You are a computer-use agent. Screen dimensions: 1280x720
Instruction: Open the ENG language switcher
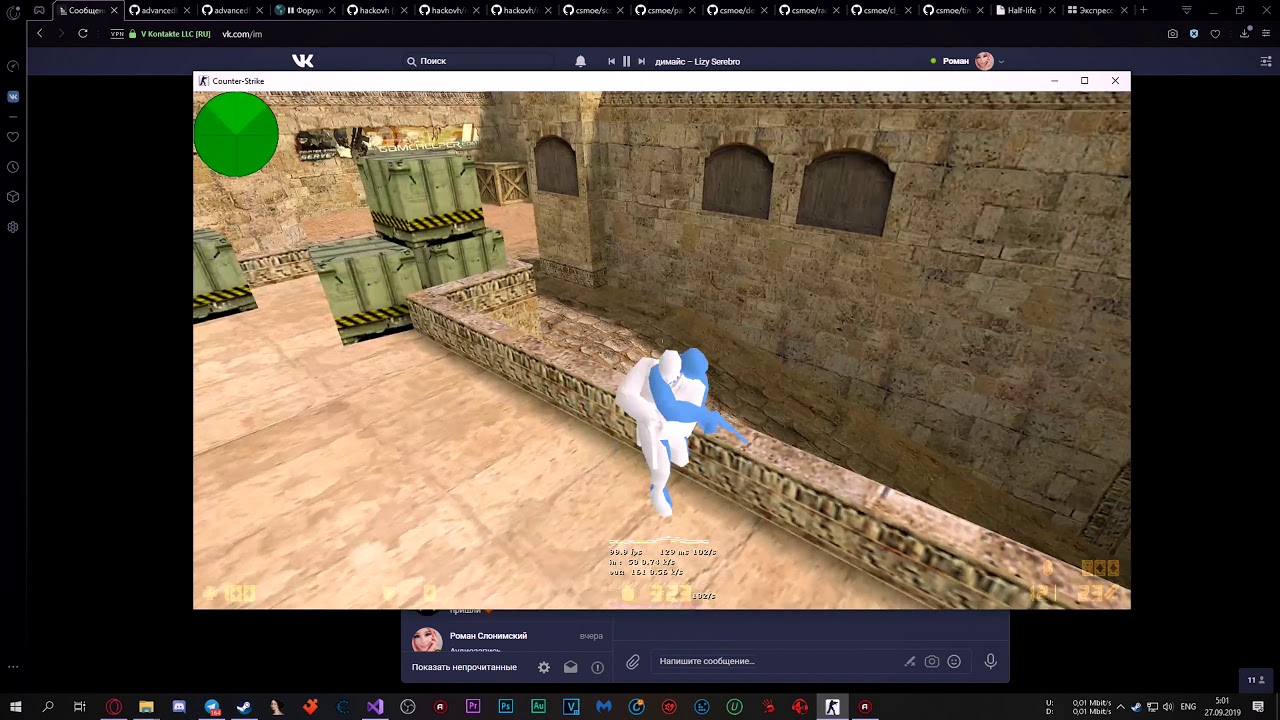point(1188,707)
